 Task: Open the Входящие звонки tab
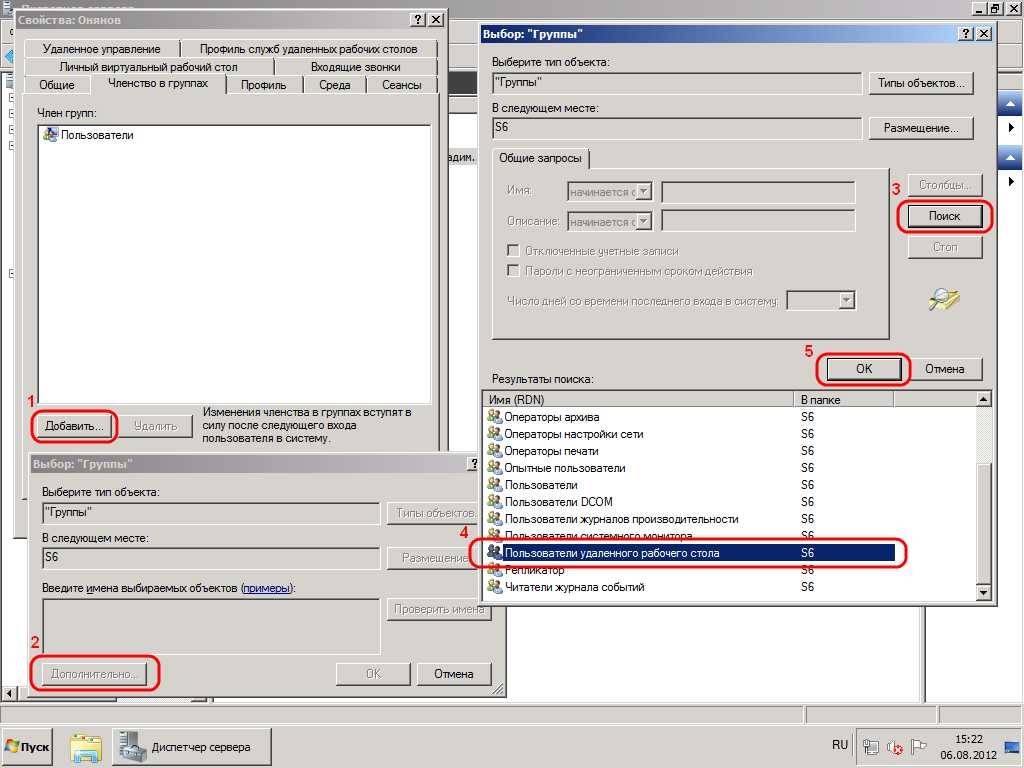(x=355, y=67)
